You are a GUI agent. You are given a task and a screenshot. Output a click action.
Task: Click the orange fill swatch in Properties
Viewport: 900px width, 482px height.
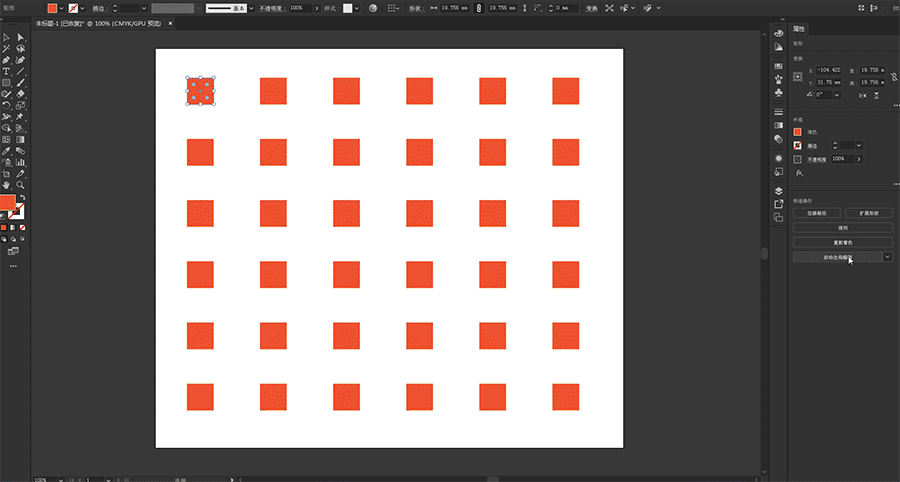coord(798,132)
